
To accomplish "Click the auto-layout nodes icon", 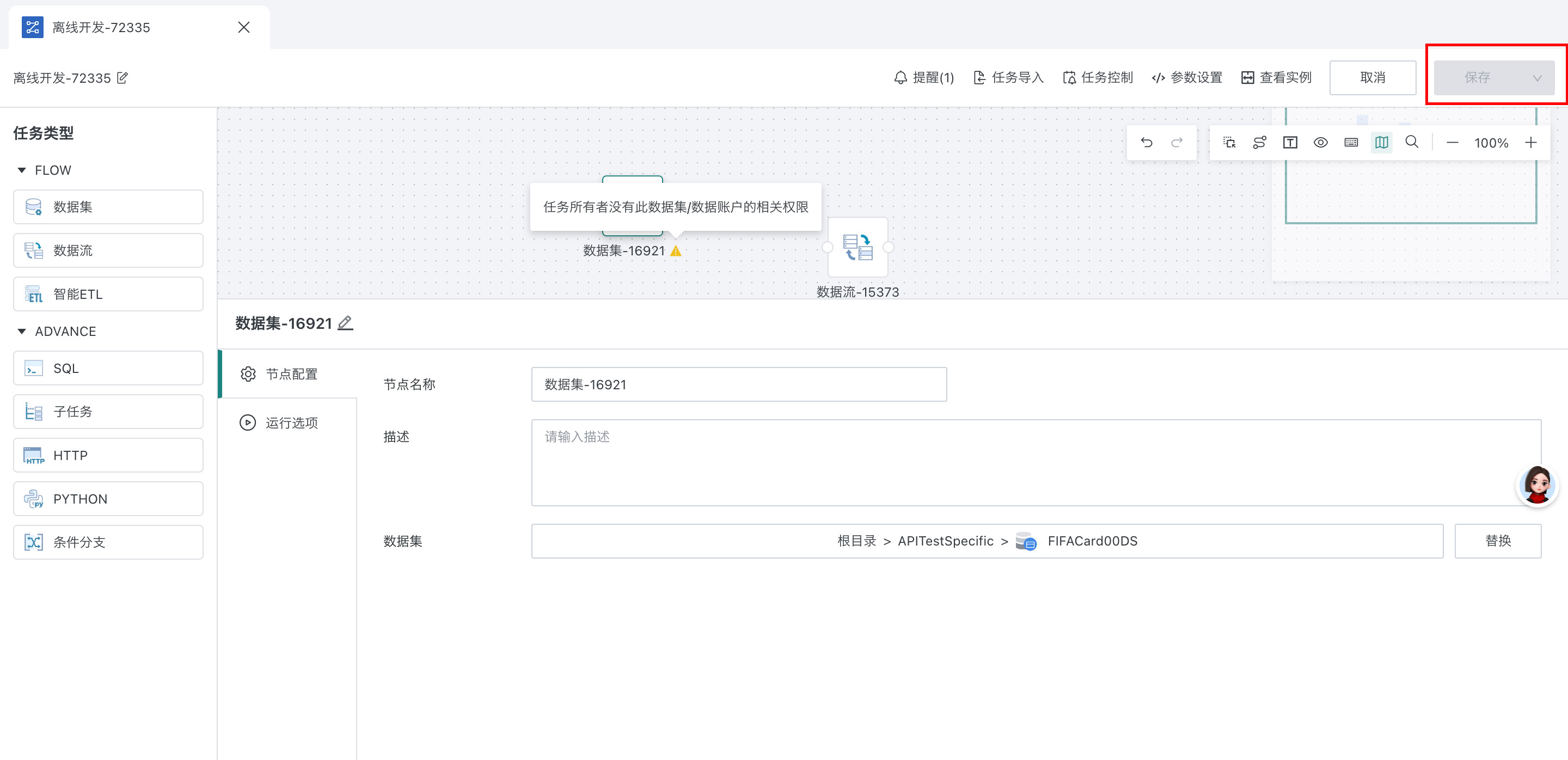I will point(1259,143).
